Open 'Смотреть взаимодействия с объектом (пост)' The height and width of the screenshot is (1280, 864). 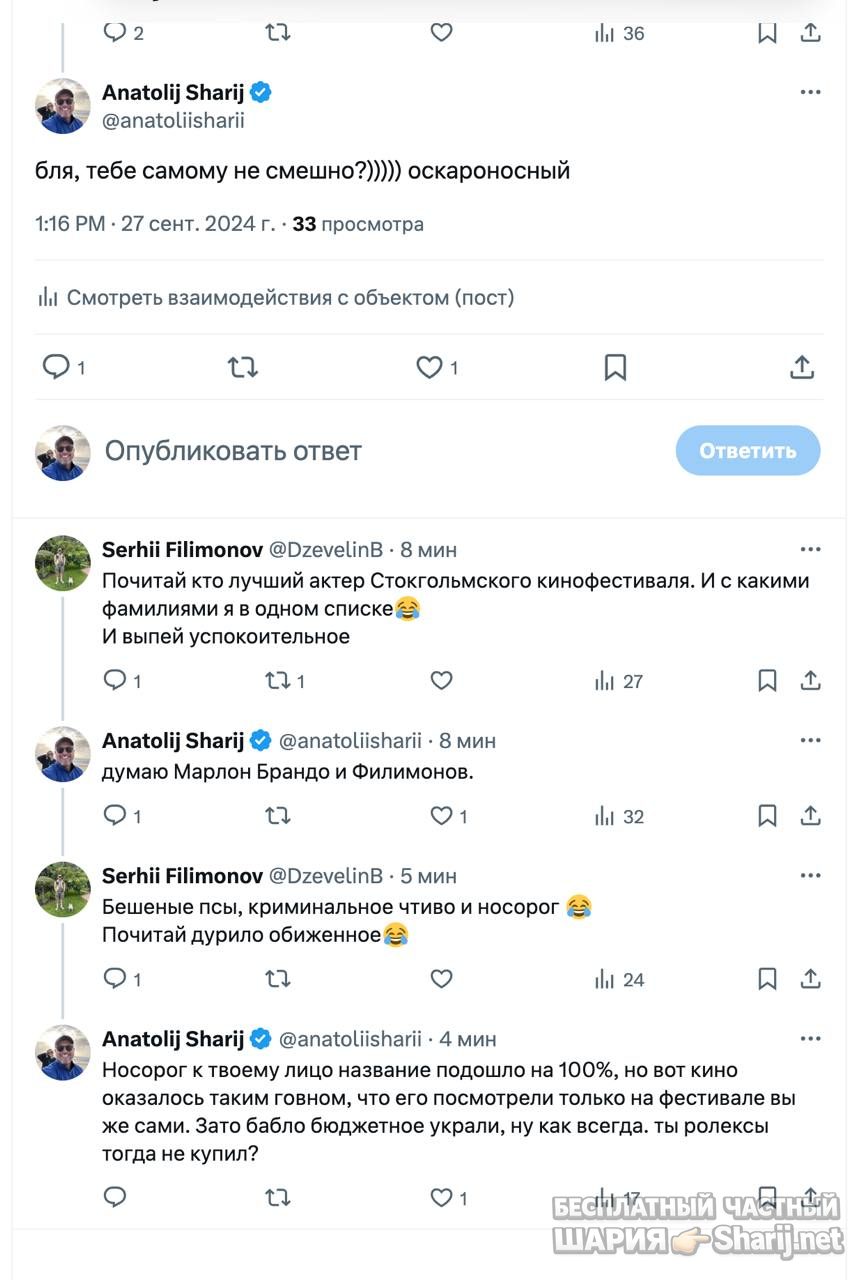(x=276, y=297)
